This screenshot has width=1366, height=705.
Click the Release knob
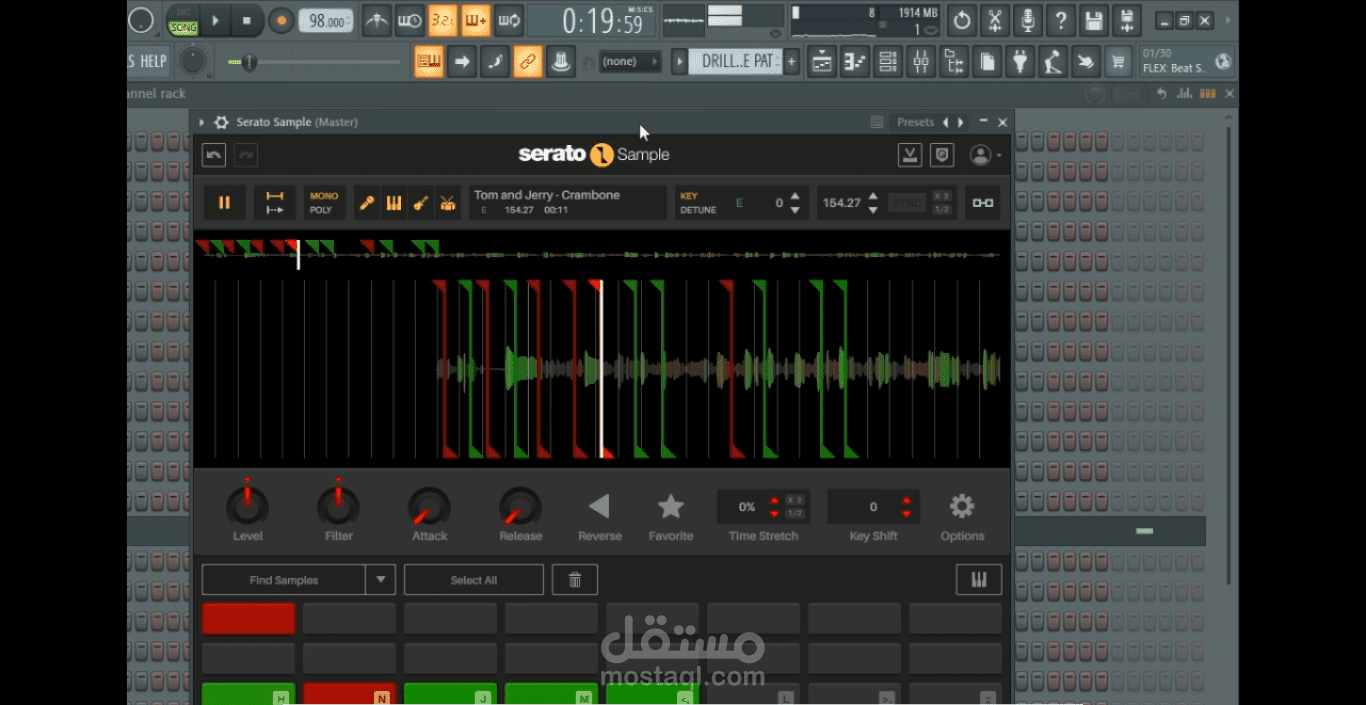520,507
